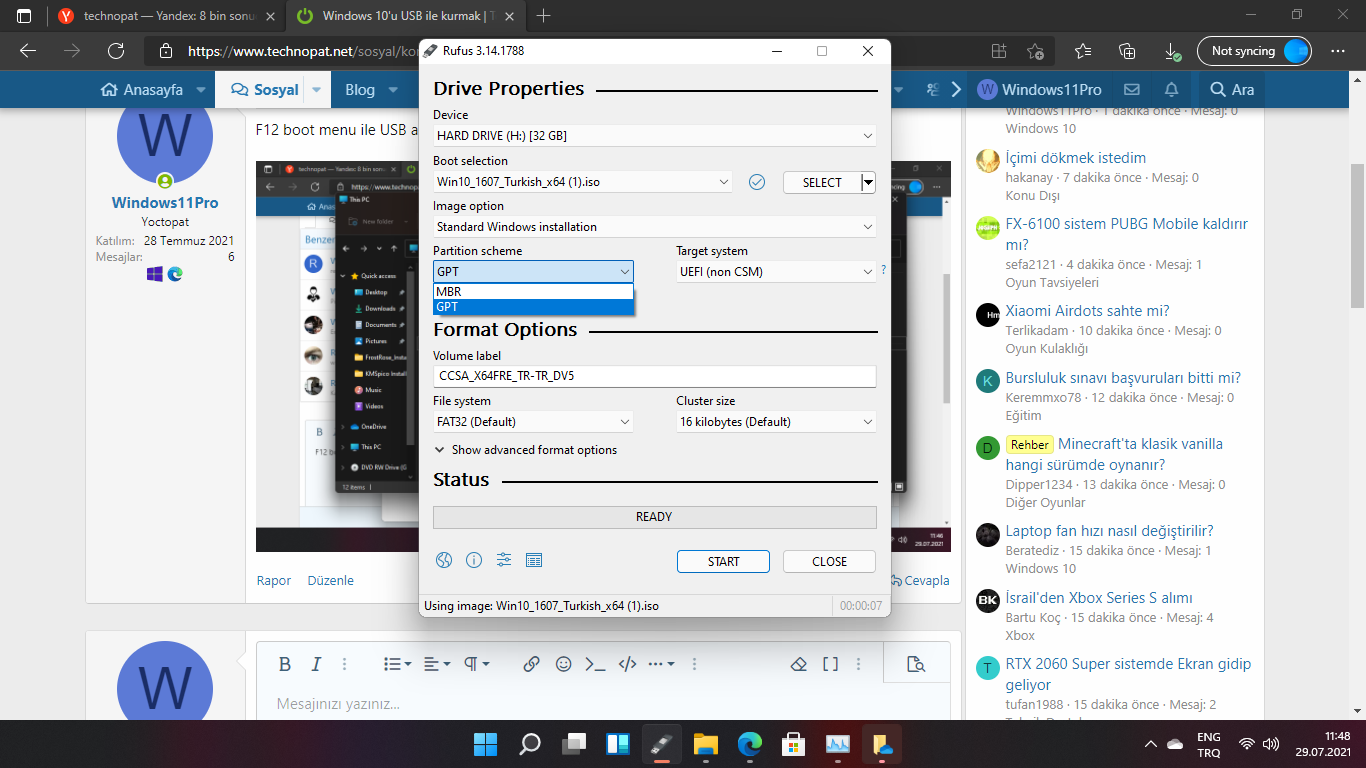This screenshot has height=768, width=1366.
Task: Insert a code block with the angle-brackets icon
Action: pyautogui.click(x=628, y=664)
